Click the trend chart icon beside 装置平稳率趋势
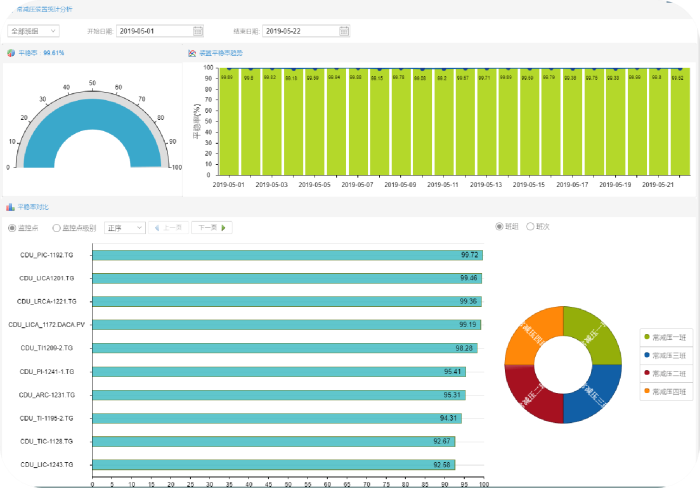This screenshot has width=700, height=488. 191,53
